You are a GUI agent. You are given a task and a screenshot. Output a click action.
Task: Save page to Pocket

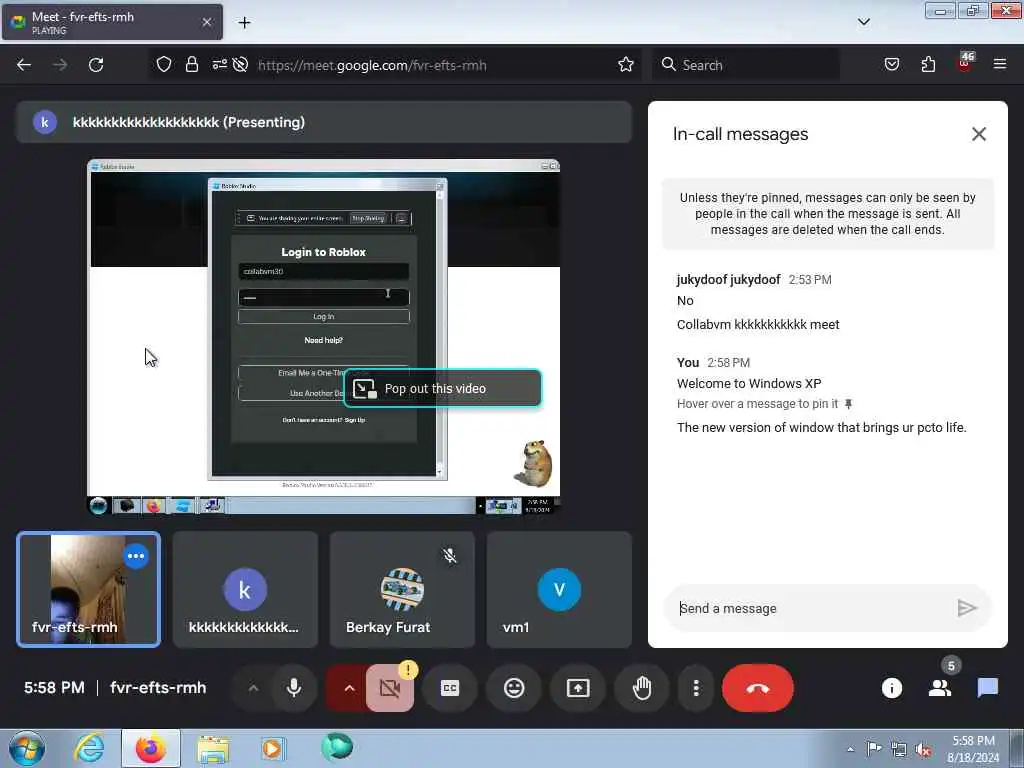click(x=892, y=65)
